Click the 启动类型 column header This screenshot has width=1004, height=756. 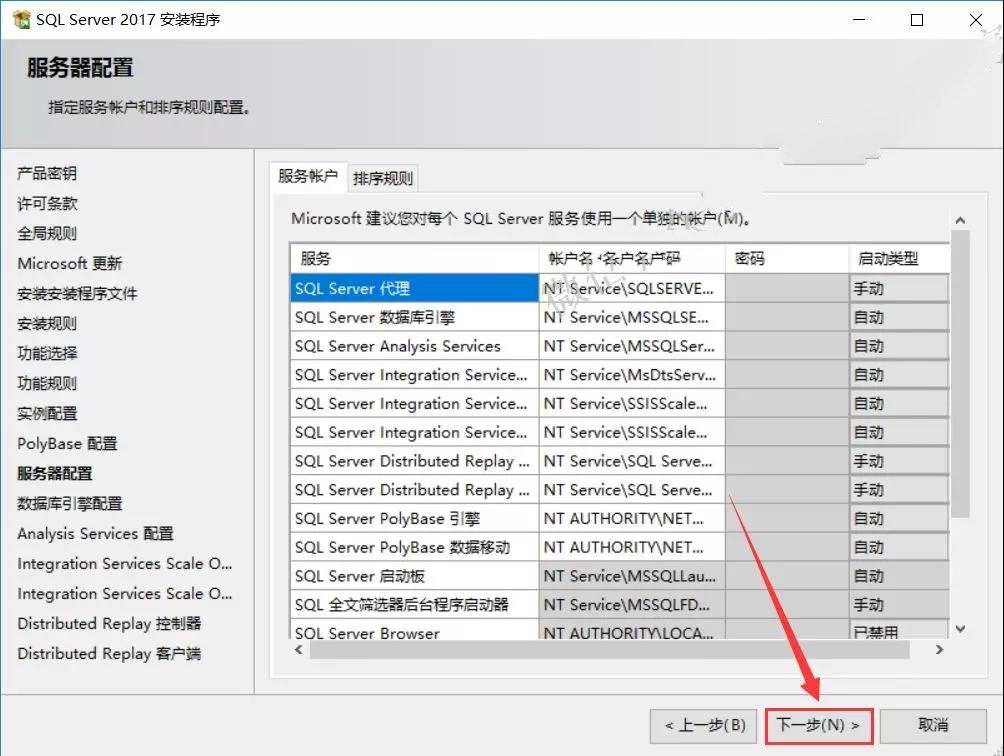pyautogui.click(x=900, y=259)
